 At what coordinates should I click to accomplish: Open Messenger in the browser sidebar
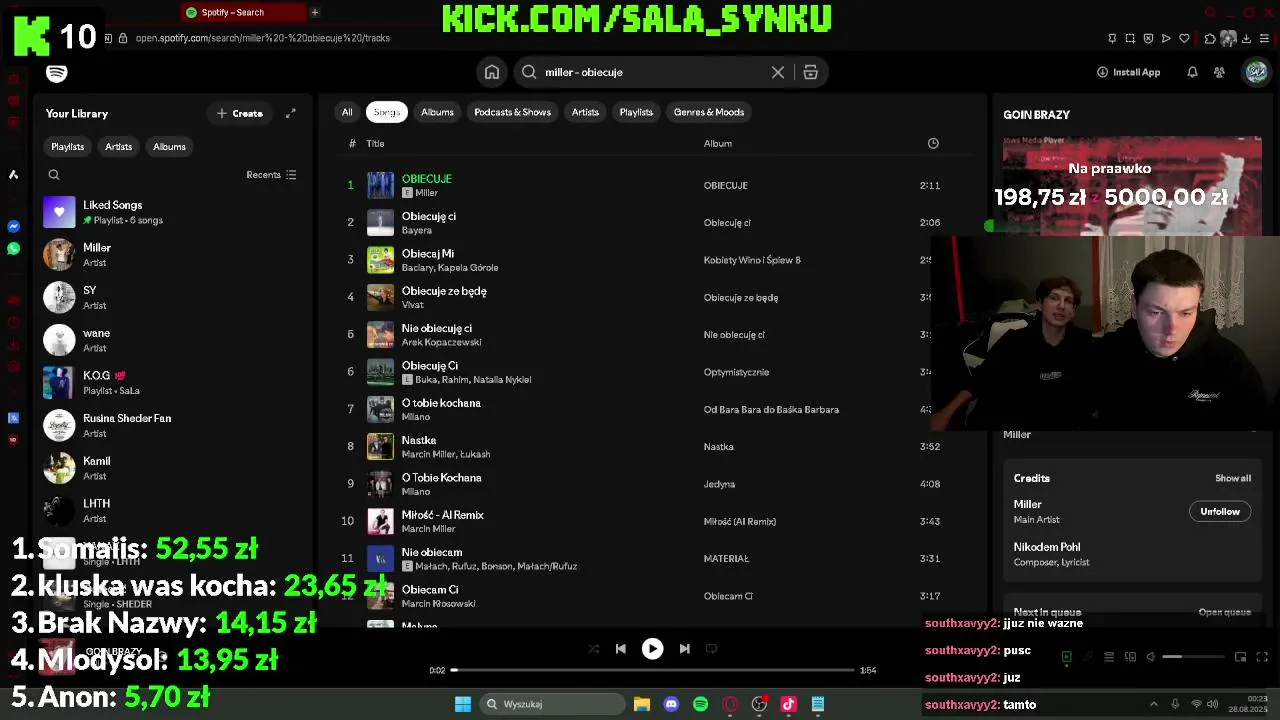(13, 227)
